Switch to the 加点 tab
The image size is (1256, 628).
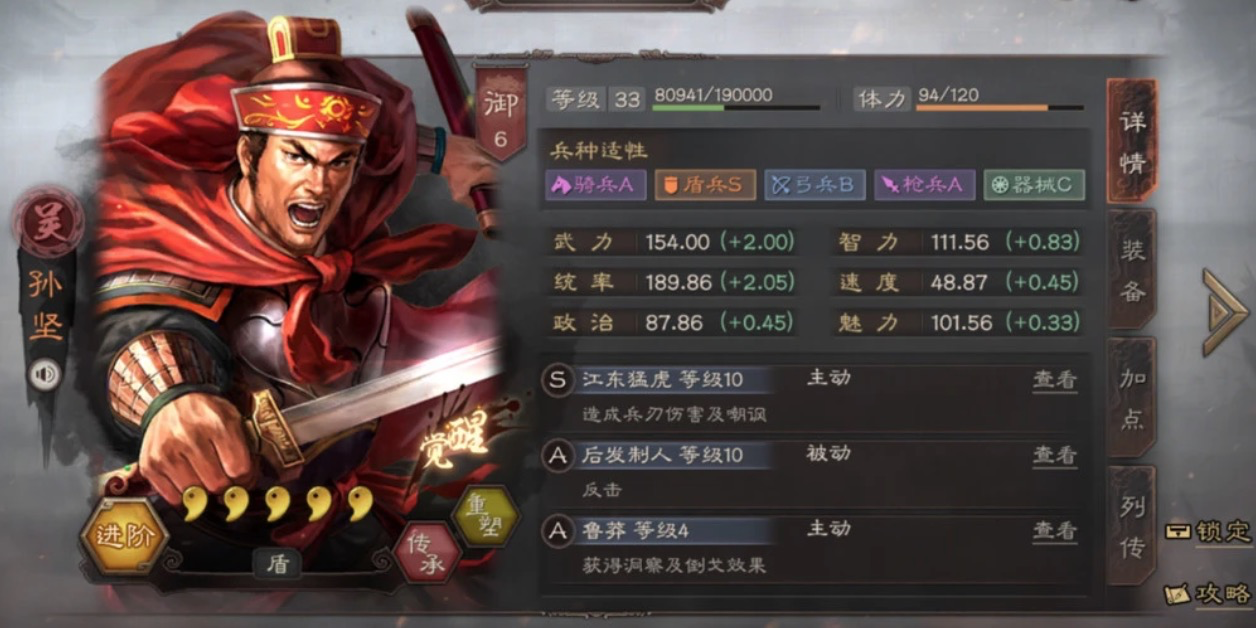[1132, 398]
